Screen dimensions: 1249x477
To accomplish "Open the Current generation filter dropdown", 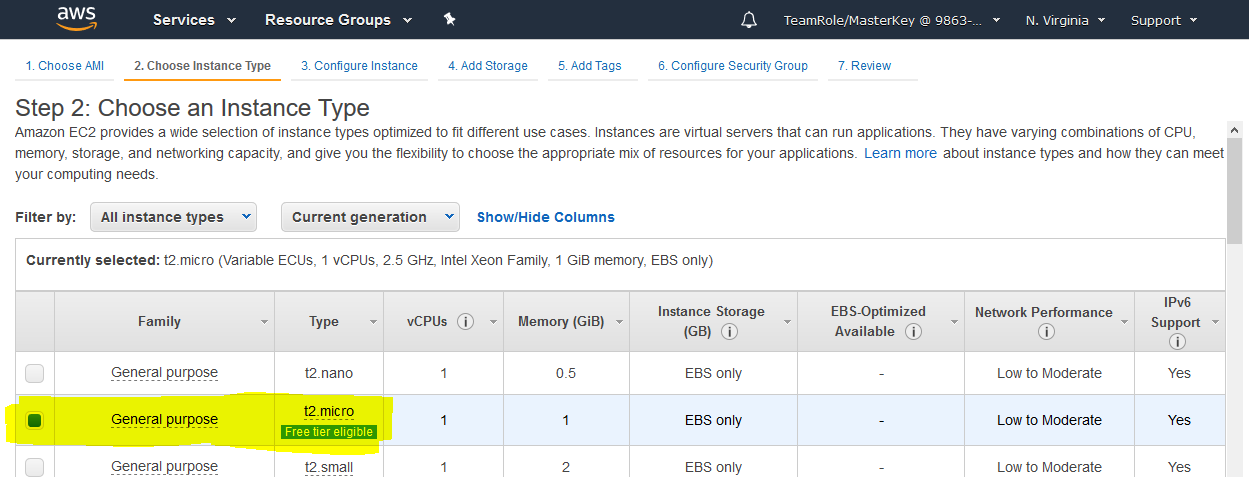I will (x=370, y=217).
